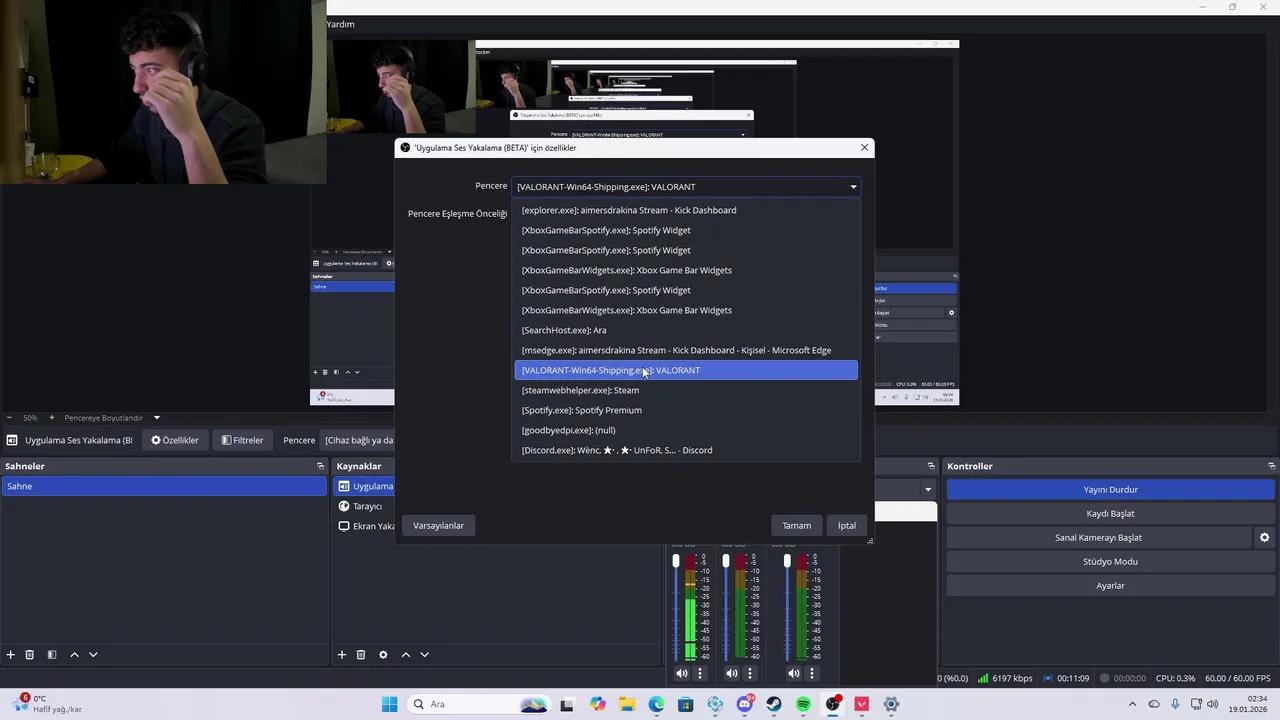Screen dimensions: 1280x720
Task: Mute the middle audio mixer channel
Action: pyautogui.click(x=732, y=674)
